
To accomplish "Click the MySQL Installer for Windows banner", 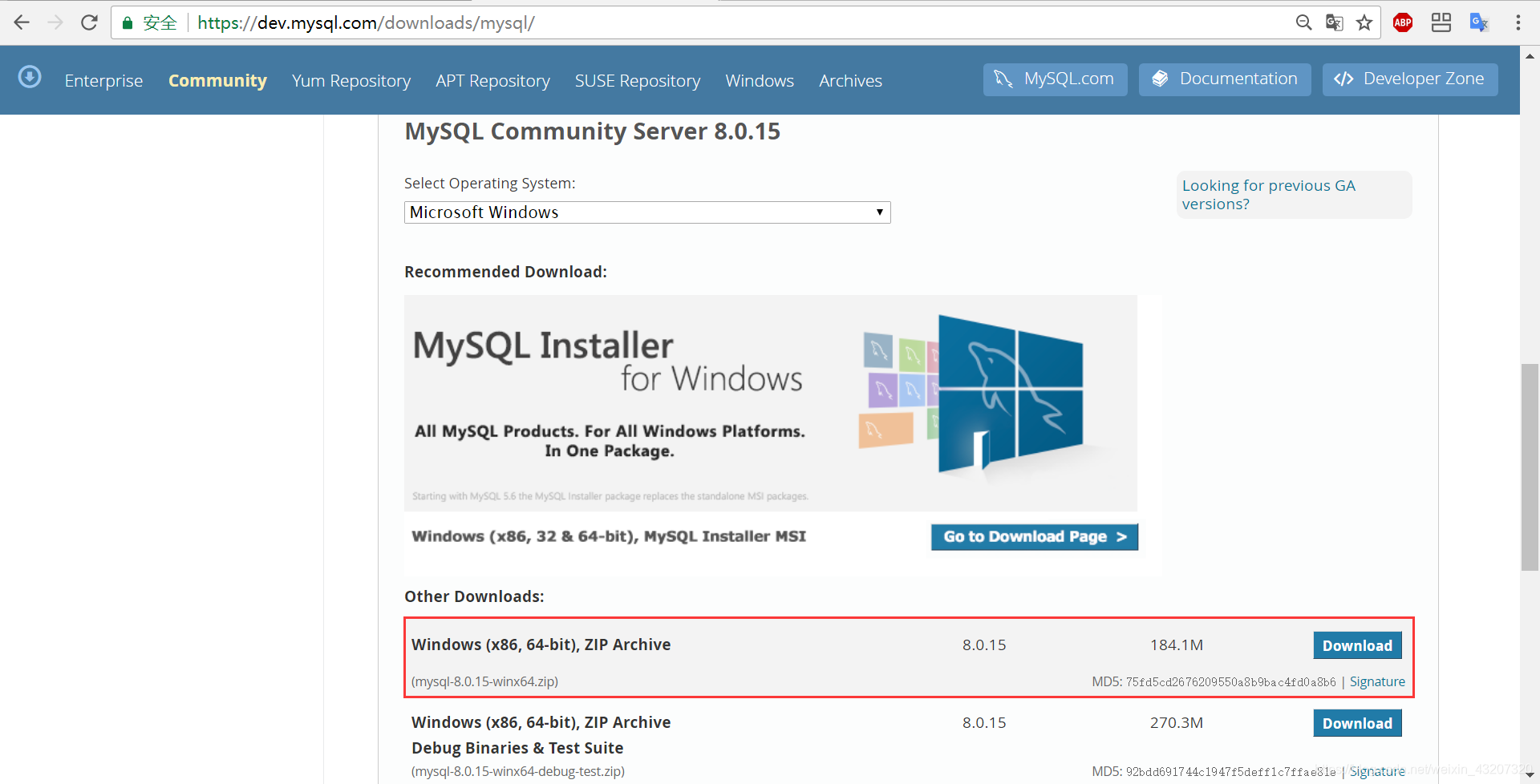I will pyautogui.click(x=770, y=402).
